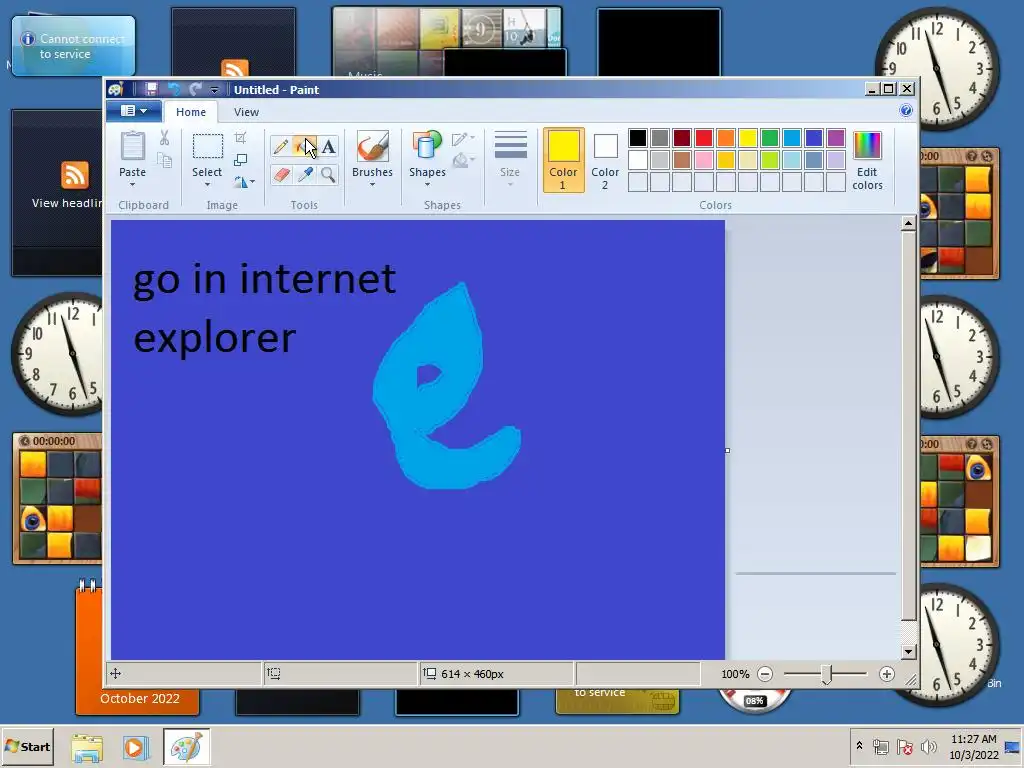Viewport: 1024px width, 768px height.
Task: Click the Start button
Action: [27, 746]
